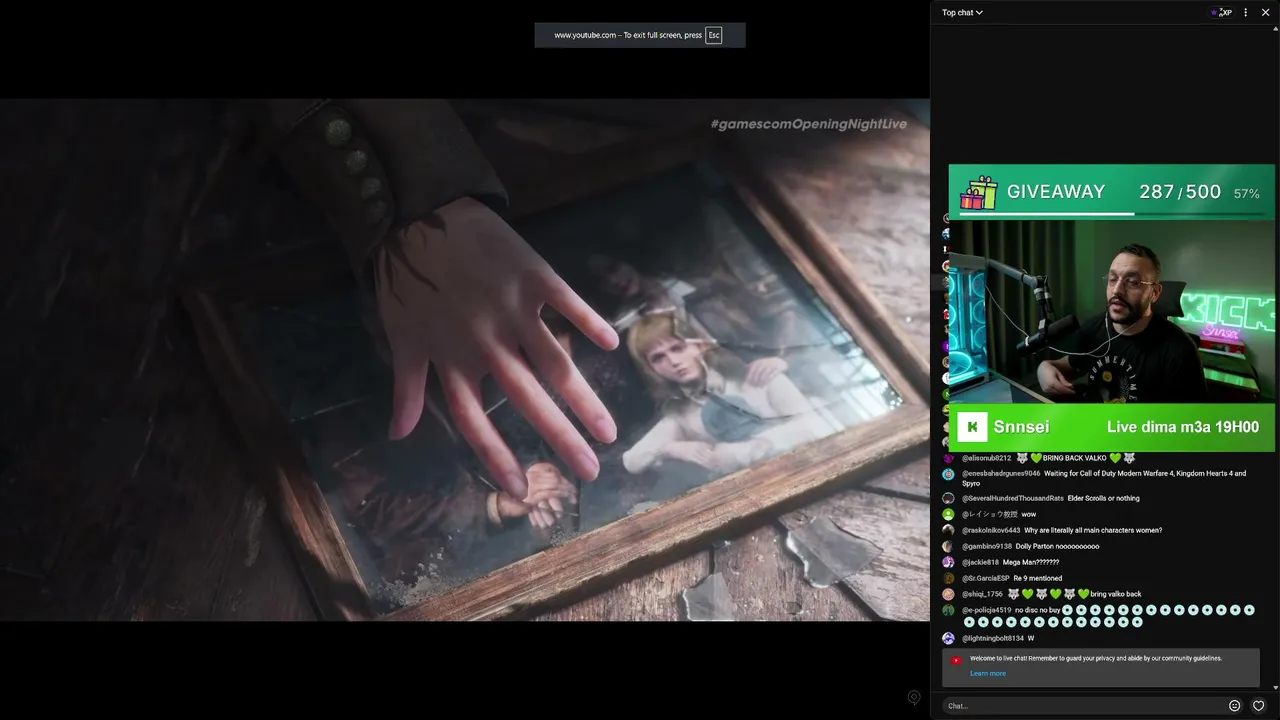The image size is (1280, 720).
Task: Open @alisonub8212's profile avatar
Action: (x=948, y=458)
